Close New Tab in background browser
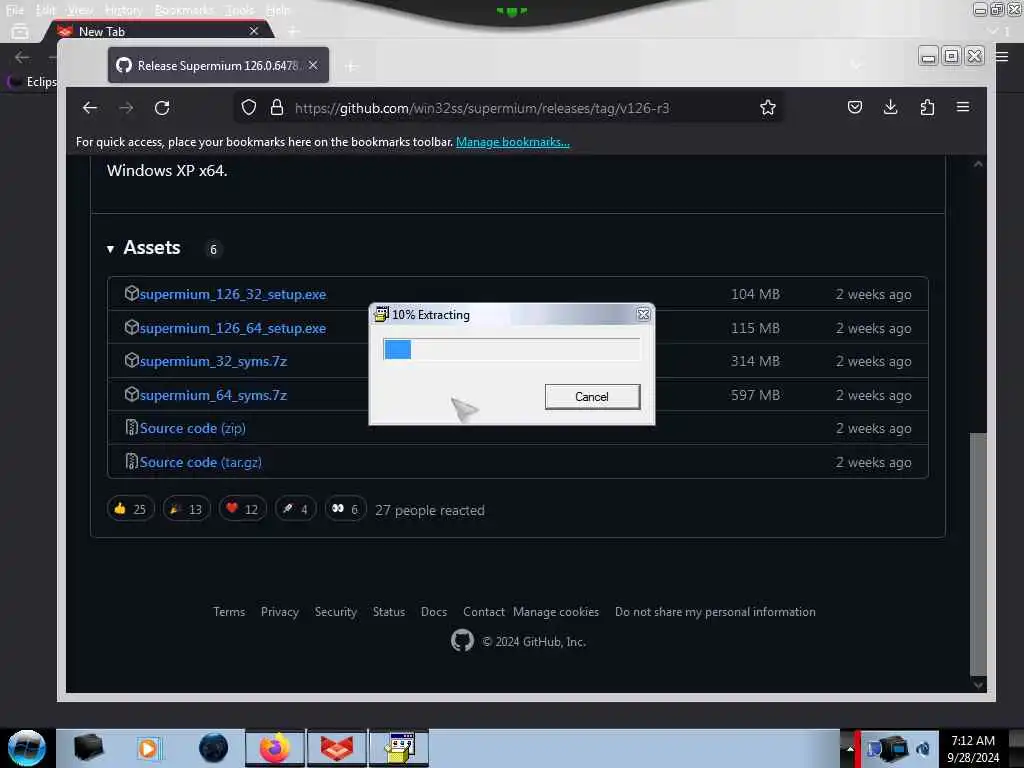The height and width of the screenshot is (768, 1024). (254, 31)
